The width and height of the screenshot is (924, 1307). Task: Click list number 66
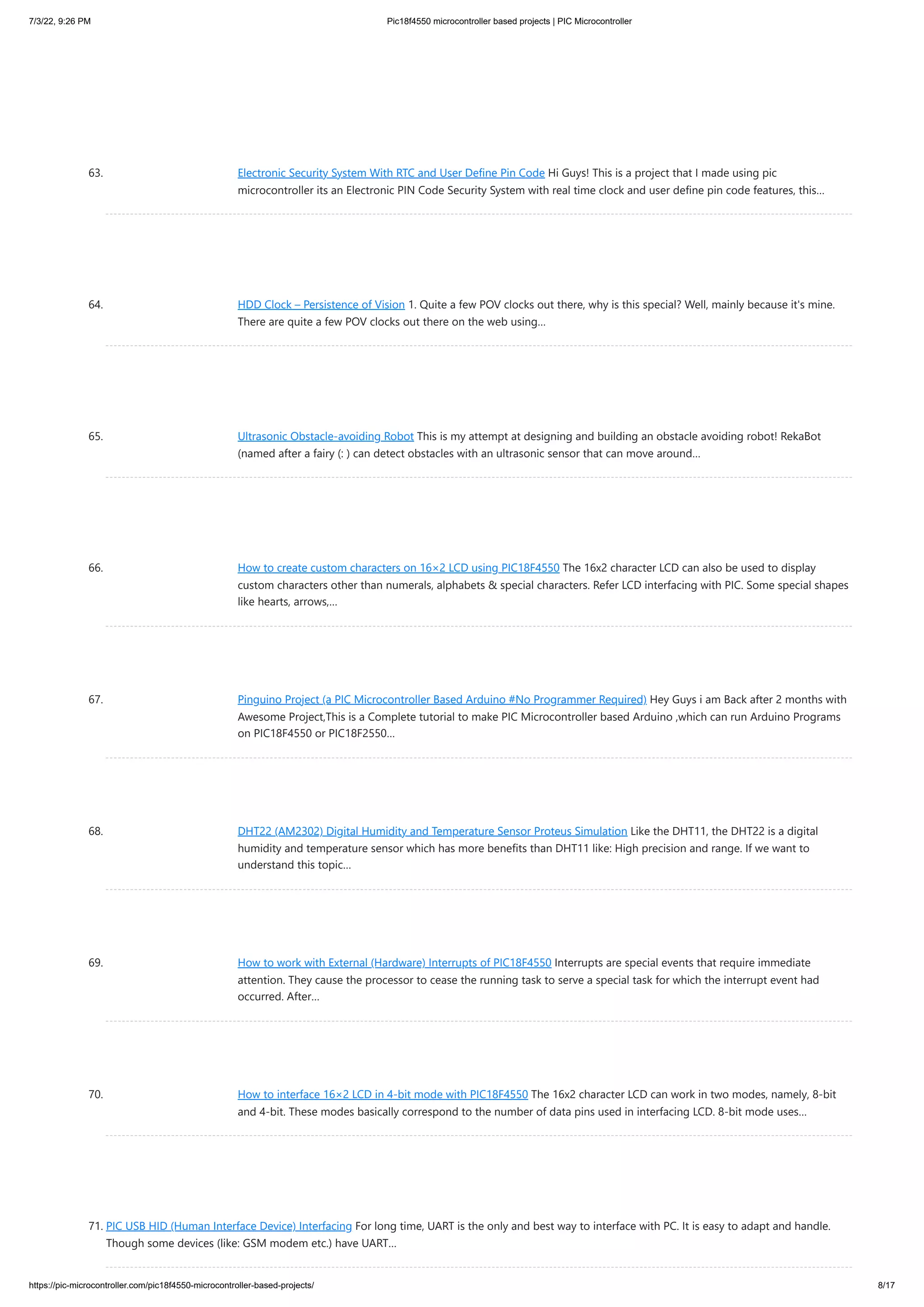coord(96,568)
